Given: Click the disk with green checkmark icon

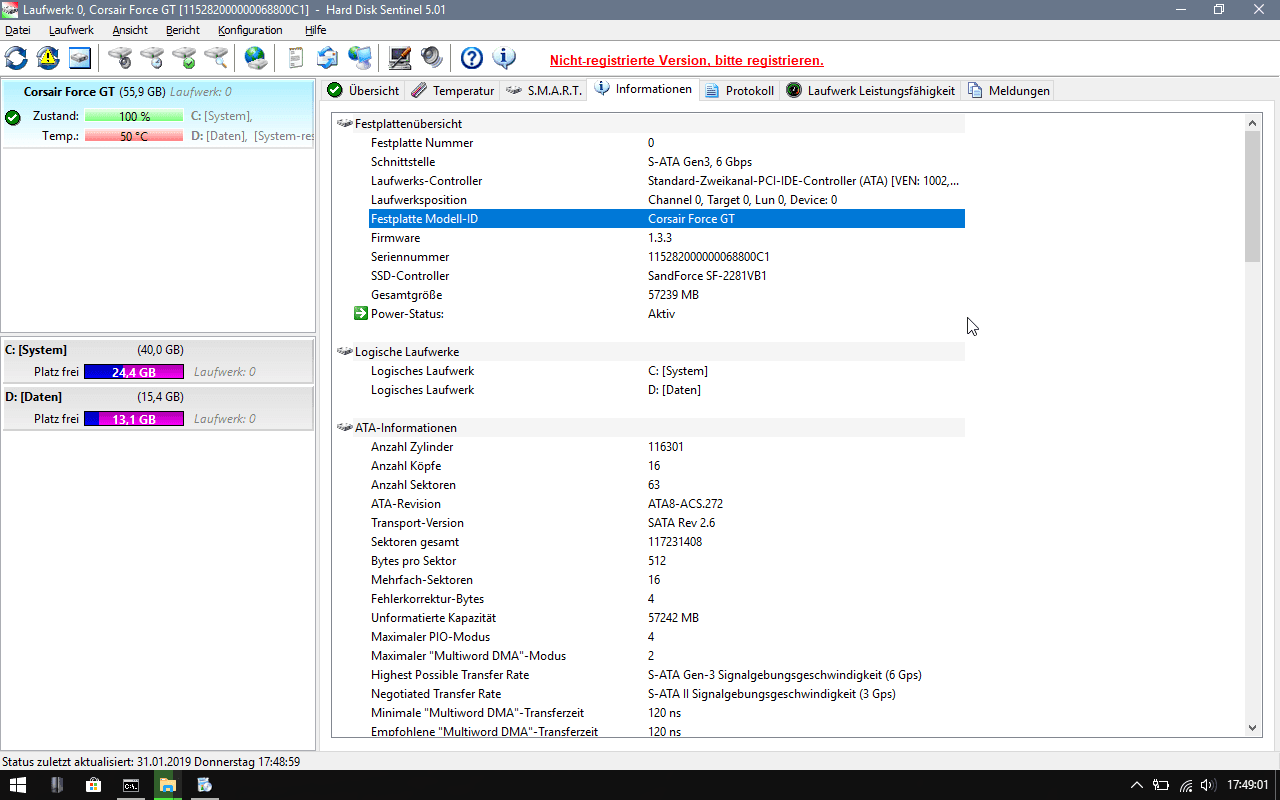Looking at the screenshot, I should pos(184,58).
